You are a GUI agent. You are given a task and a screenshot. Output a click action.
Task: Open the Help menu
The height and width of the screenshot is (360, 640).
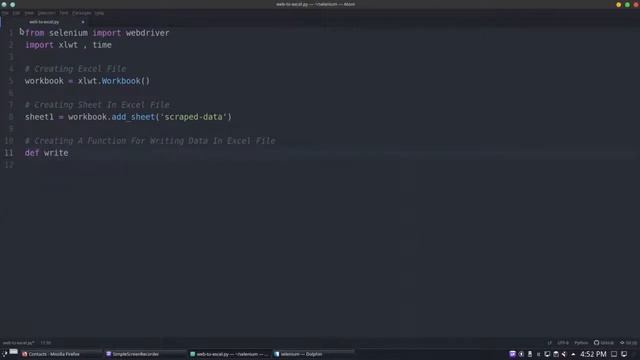(99, 13)
